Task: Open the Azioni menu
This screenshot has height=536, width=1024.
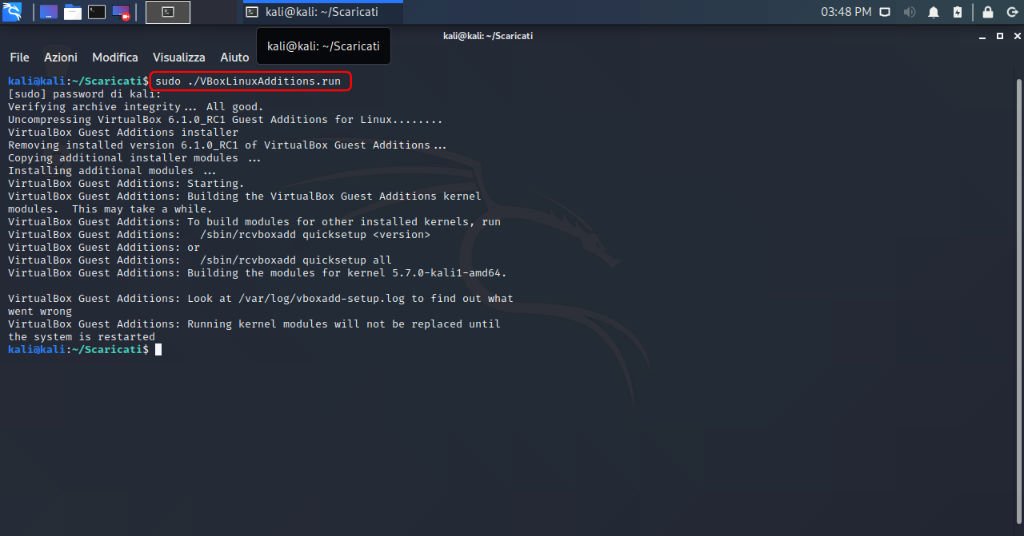Action: (61, 57)
